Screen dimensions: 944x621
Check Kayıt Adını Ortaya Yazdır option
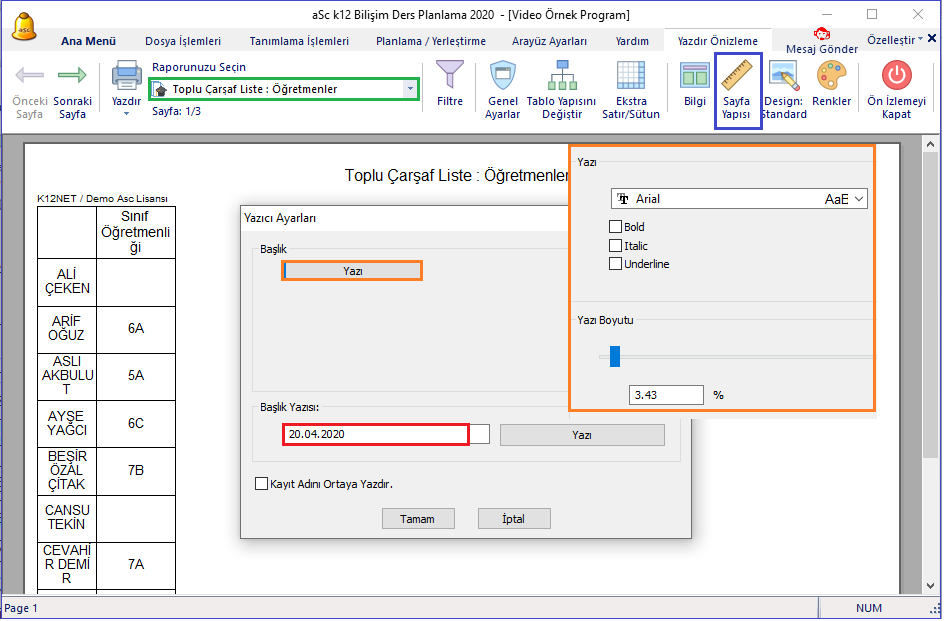261,484
